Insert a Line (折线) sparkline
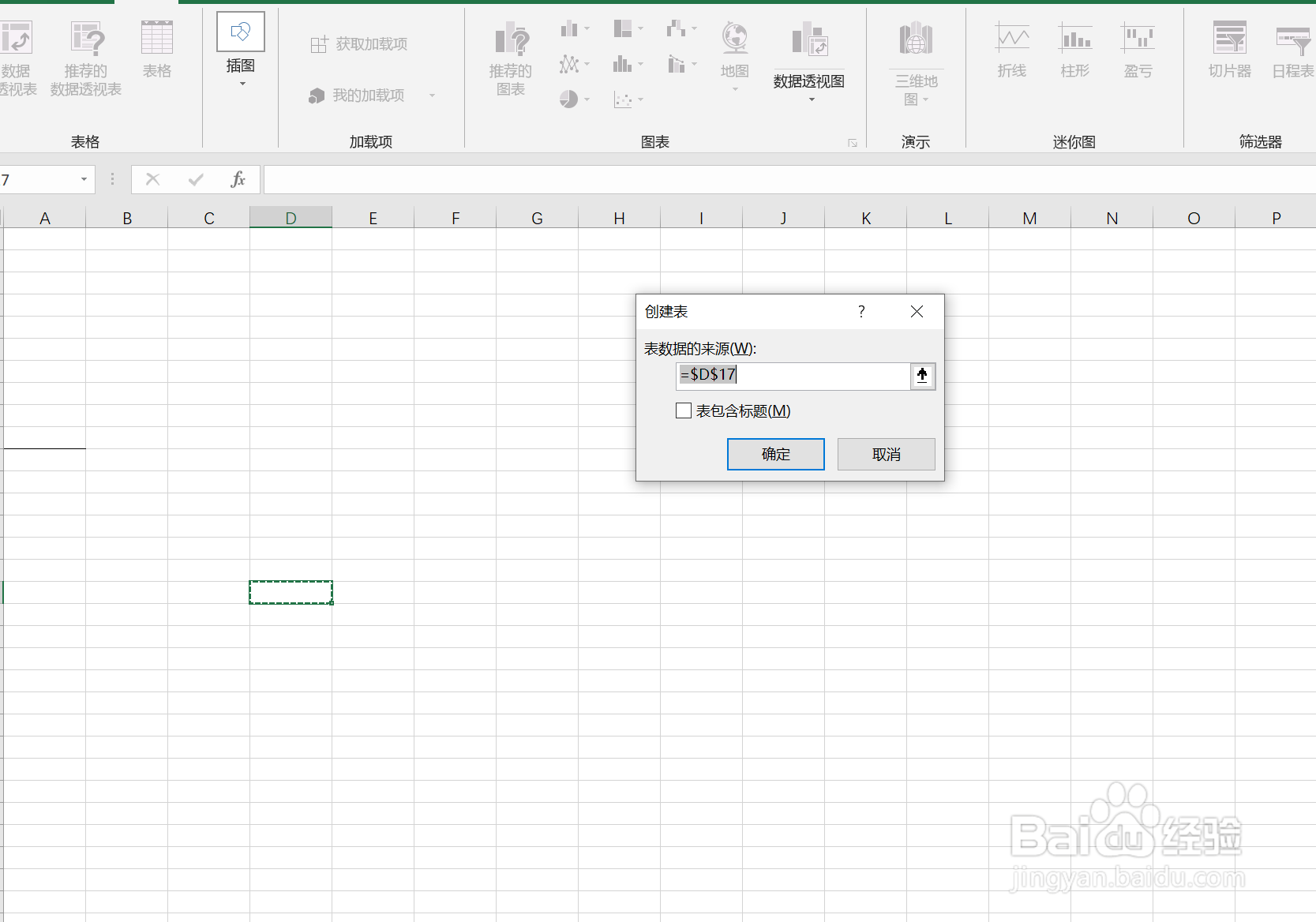The height and width of the screenshot is (922, 1316). 1012,49
